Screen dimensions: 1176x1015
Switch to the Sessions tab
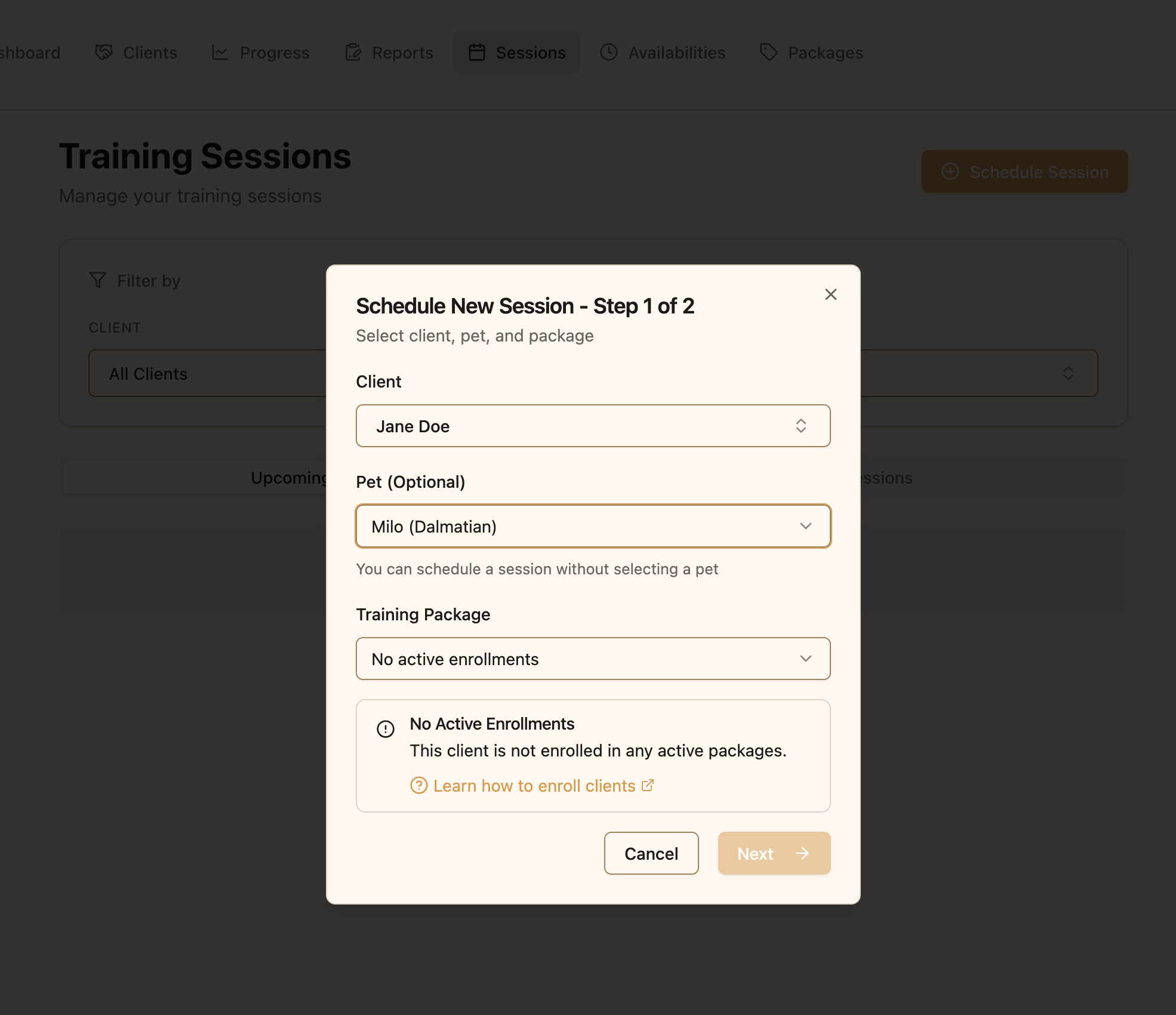click(x=517, y=53)
